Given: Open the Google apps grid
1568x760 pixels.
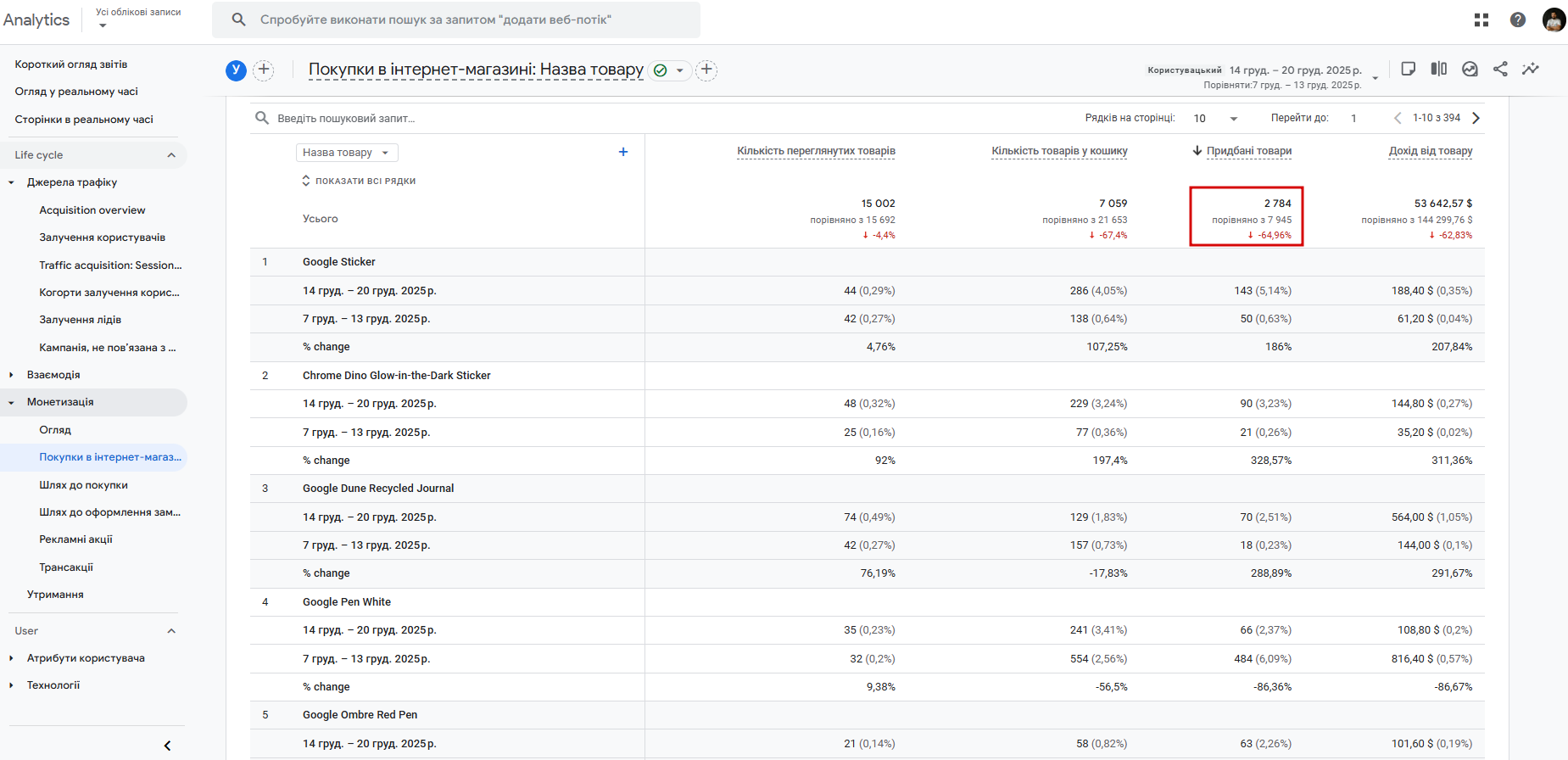Looking at the screenshot, I should pos(1482,20).
